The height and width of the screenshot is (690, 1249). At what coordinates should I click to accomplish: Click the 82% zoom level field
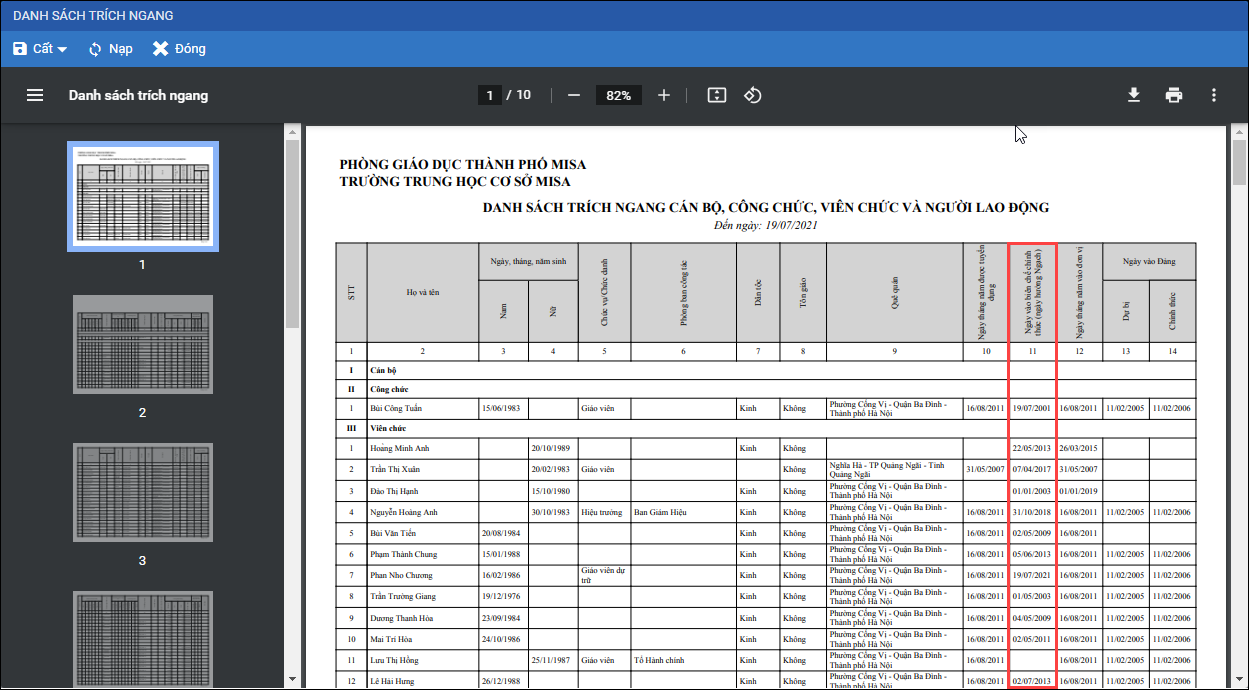point(618,95)
